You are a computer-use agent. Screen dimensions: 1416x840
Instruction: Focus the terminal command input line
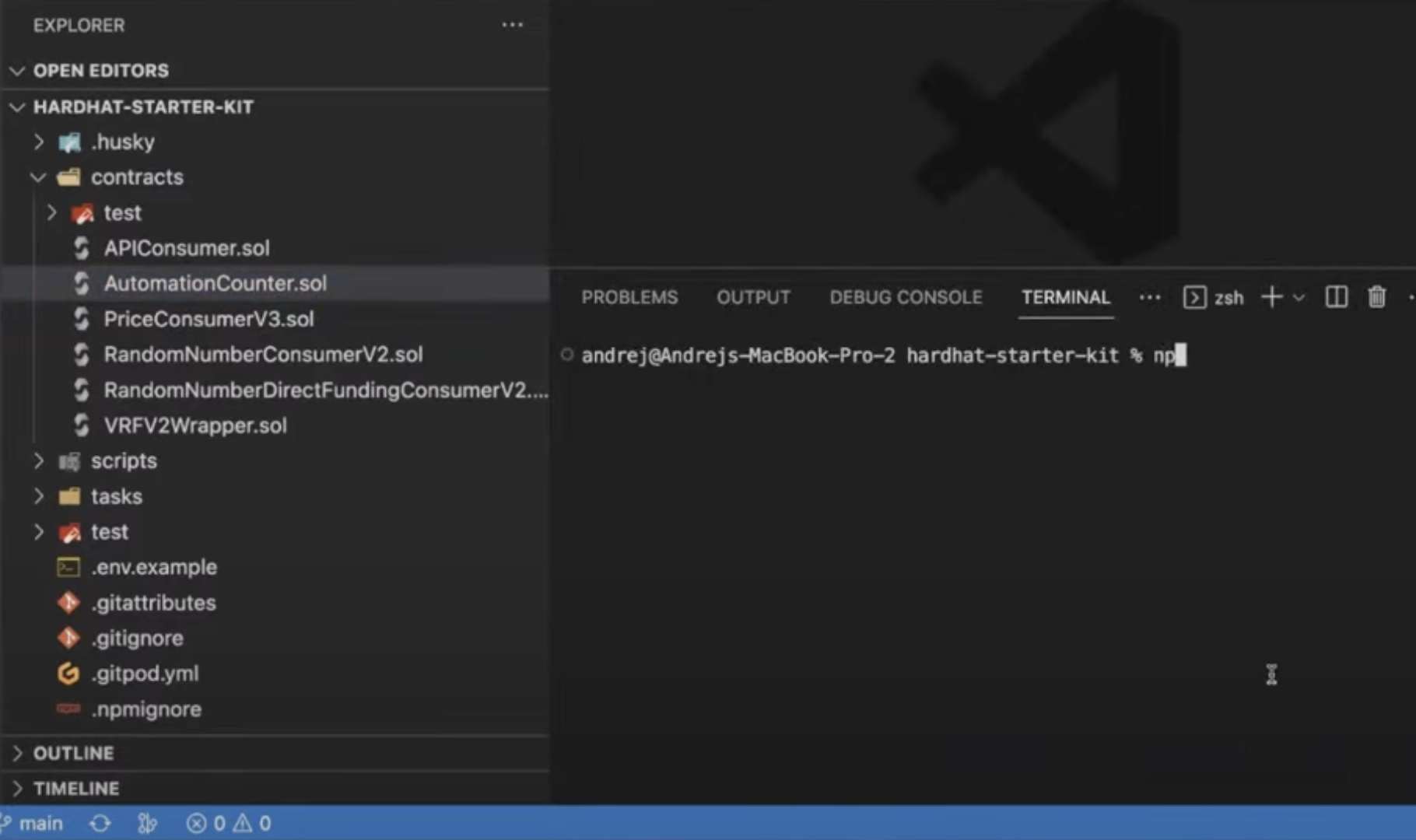(x=884, y=355)
